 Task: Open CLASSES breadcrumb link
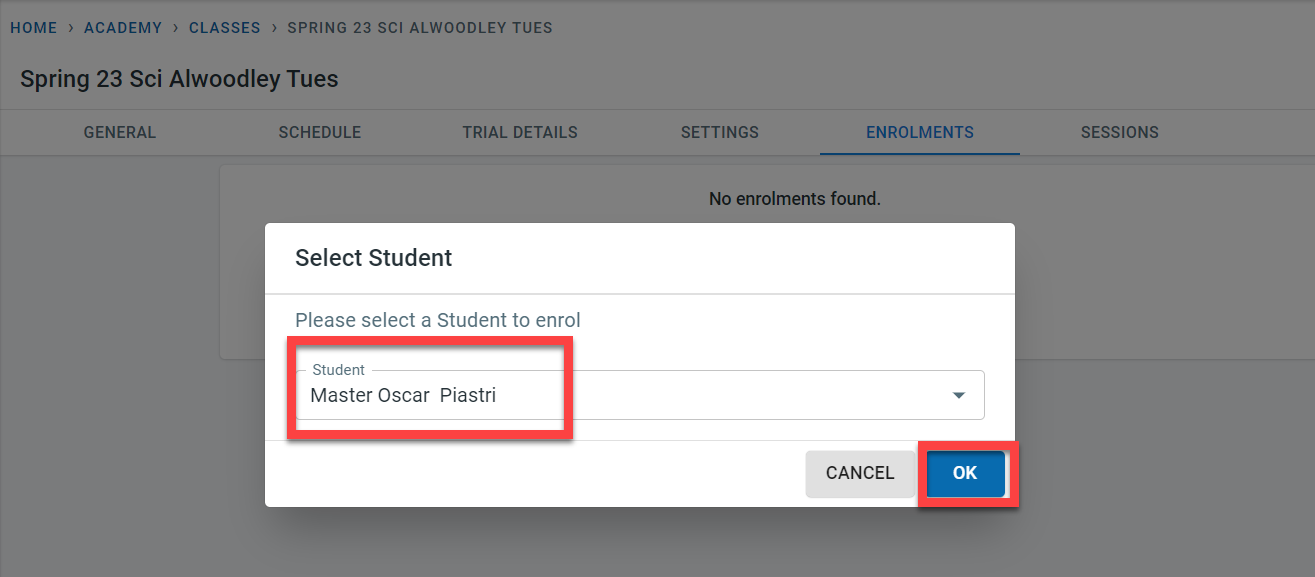pyautogui.click(x=225, y=28)
